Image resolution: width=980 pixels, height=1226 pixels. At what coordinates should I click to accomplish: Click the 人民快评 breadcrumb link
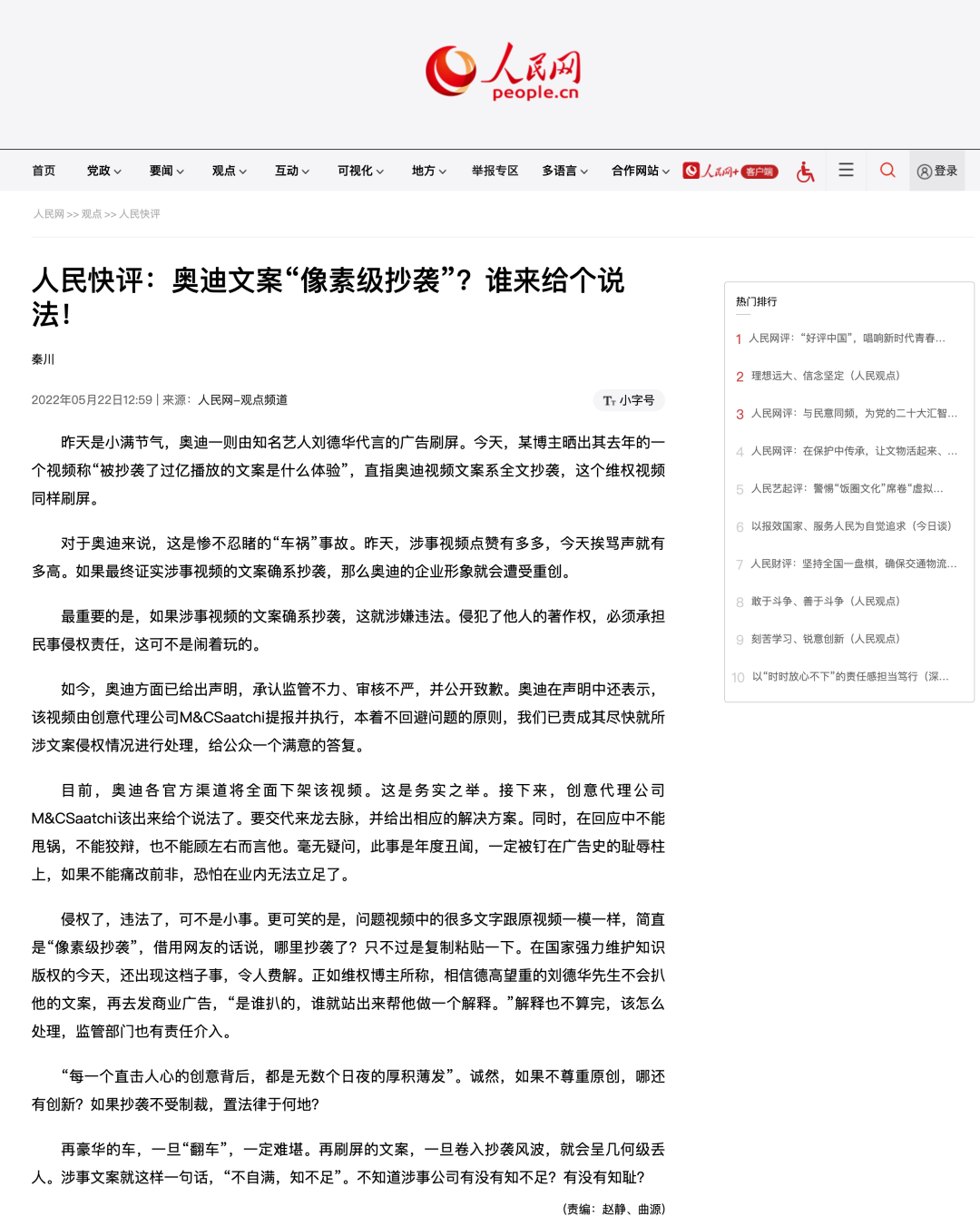pyautogui.click(x=138, y=214)
